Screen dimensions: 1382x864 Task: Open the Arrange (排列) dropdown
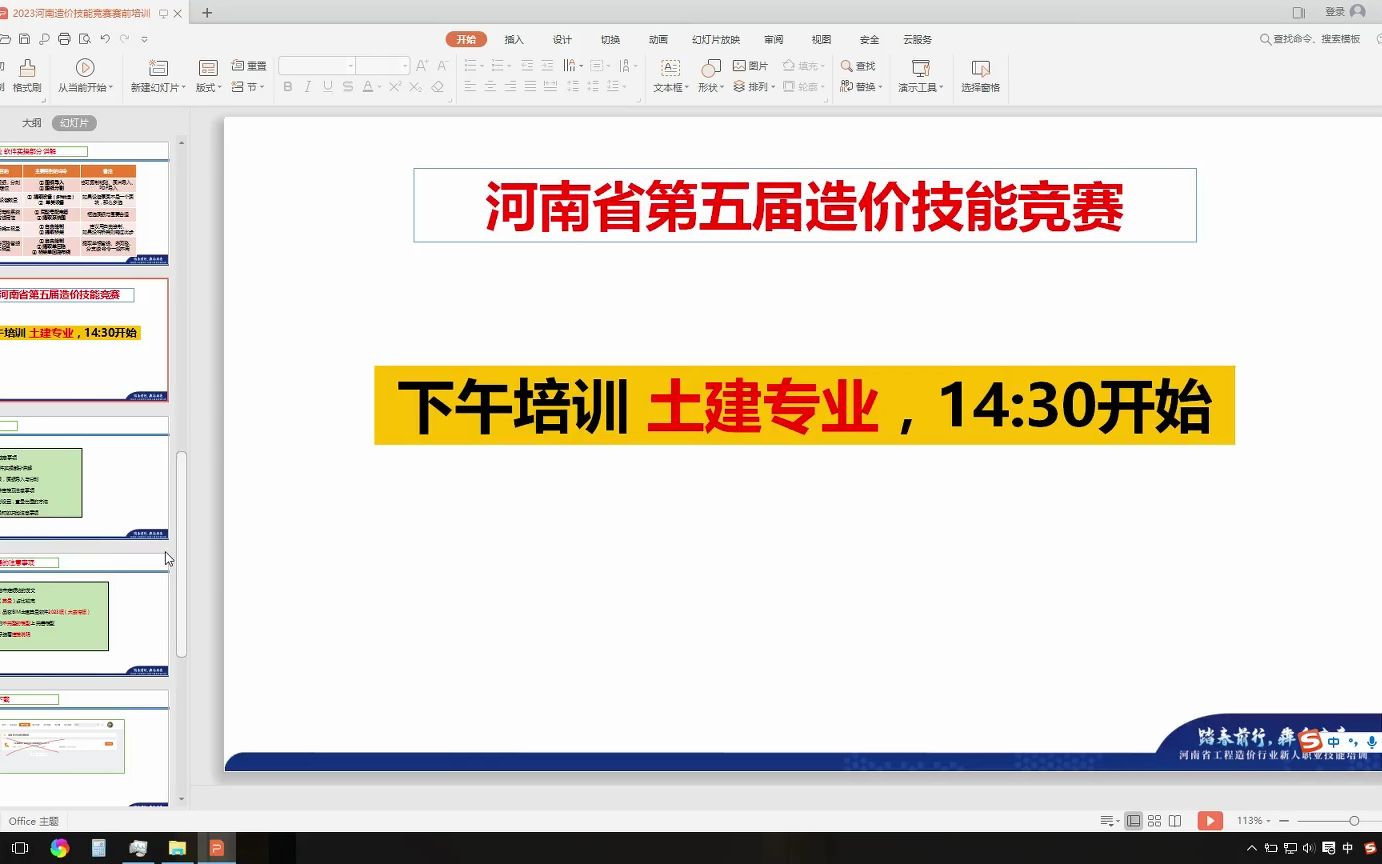click(753, 87)
